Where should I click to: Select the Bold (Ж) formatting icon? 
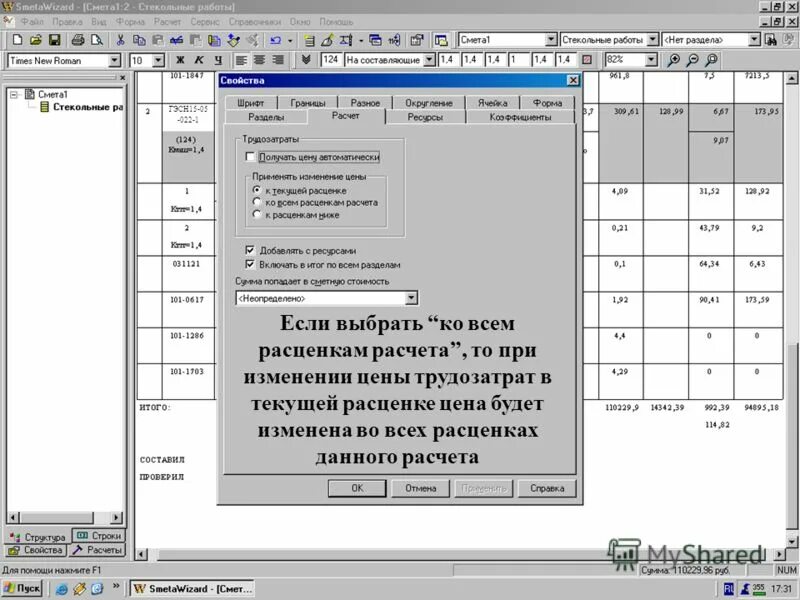click(x=180, y=58)
